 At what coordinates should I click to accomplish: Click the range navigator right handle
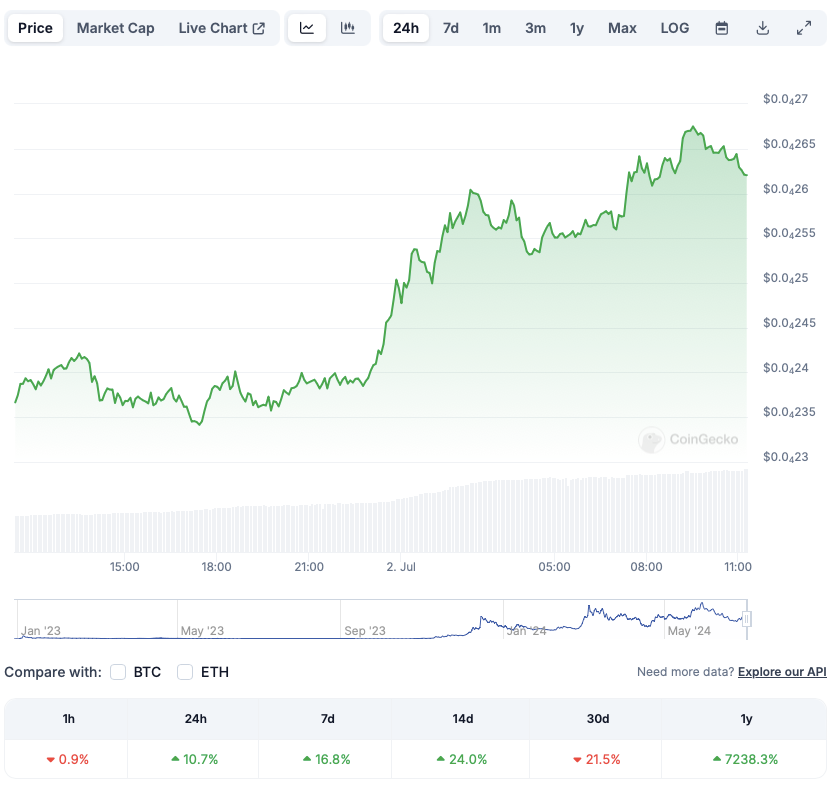747,619
